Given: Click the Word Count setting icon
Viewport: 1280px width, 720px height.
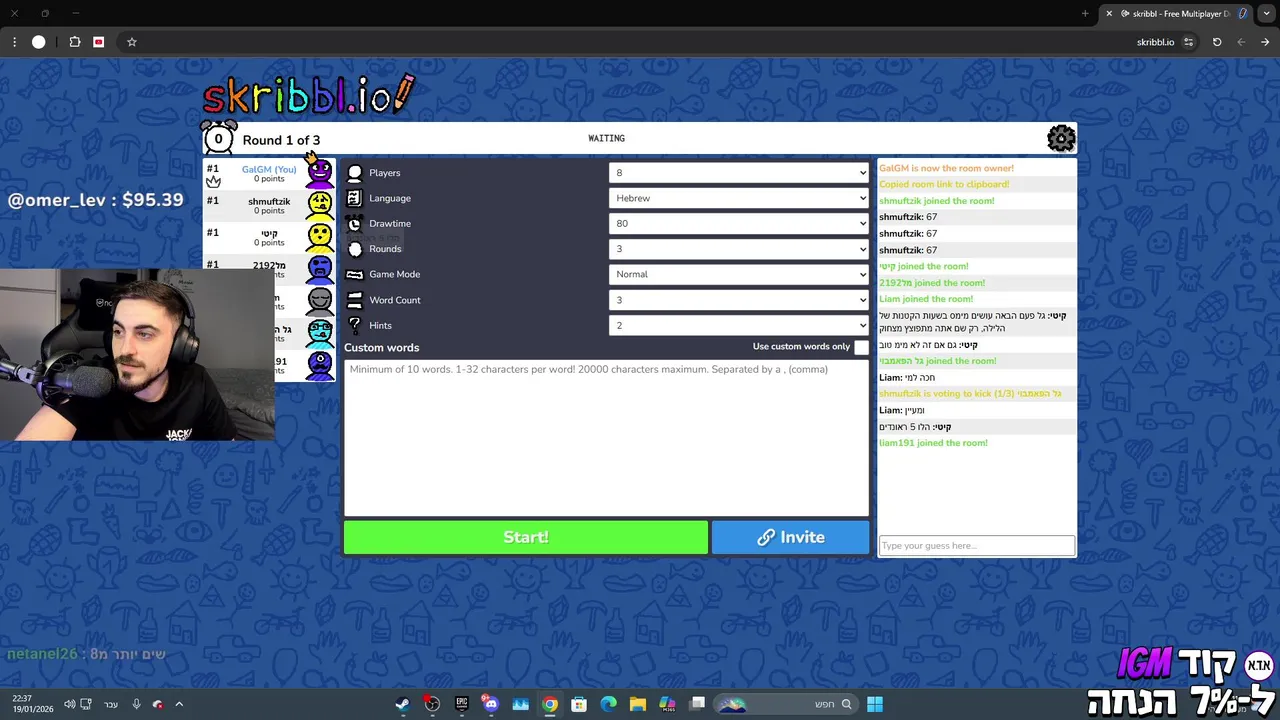Looking at the screenshot, I should 354,300.
